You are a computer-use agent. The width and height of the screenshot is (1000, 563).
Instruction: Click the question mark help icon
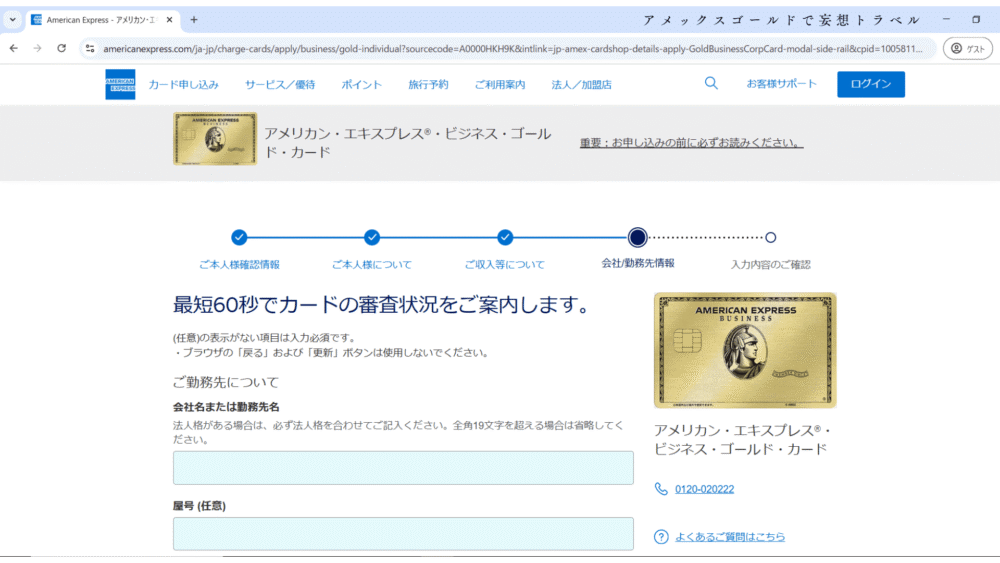(x=661, y=537)
